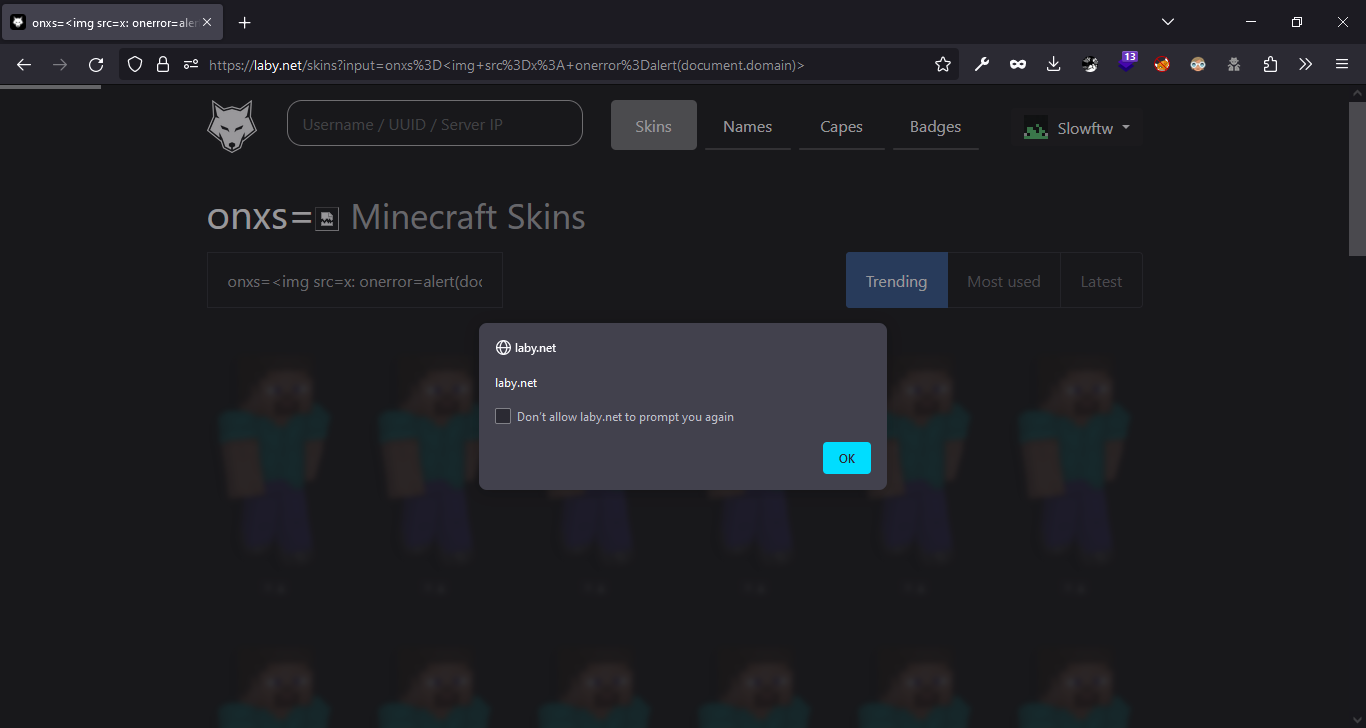The height and width of the screenshot is (728, 1366).
Task: Switch to the Names navigation tab
Action: 748,126
